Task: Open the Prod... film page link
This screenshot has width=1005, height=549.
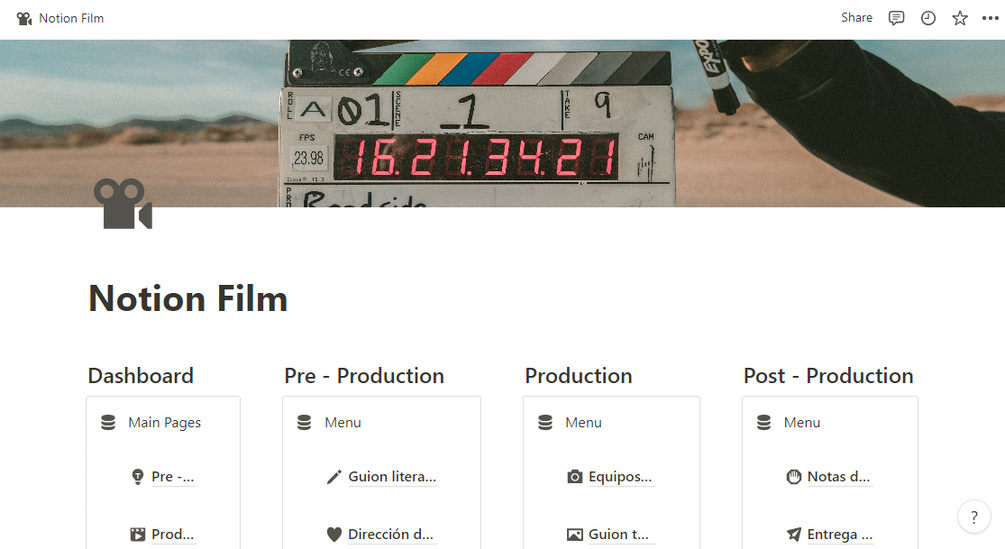Action: click(172, 535)
